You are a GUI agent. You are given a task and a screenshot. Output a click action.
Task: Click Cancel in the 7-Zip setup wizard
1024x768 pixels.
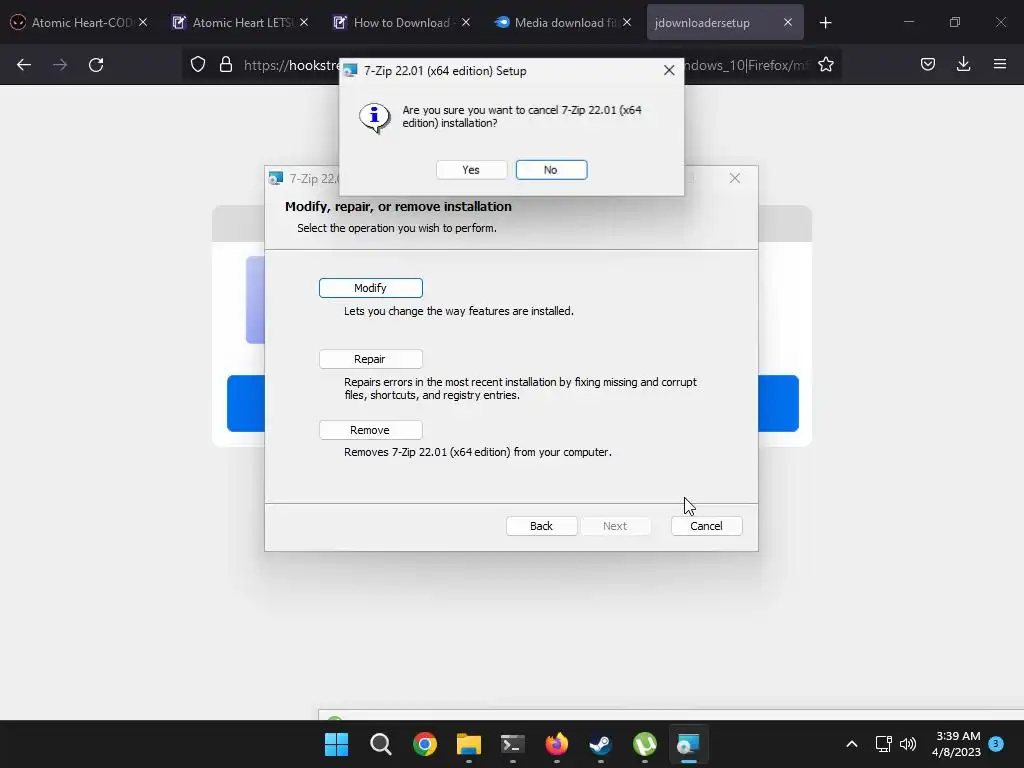(x=707, y=526)
